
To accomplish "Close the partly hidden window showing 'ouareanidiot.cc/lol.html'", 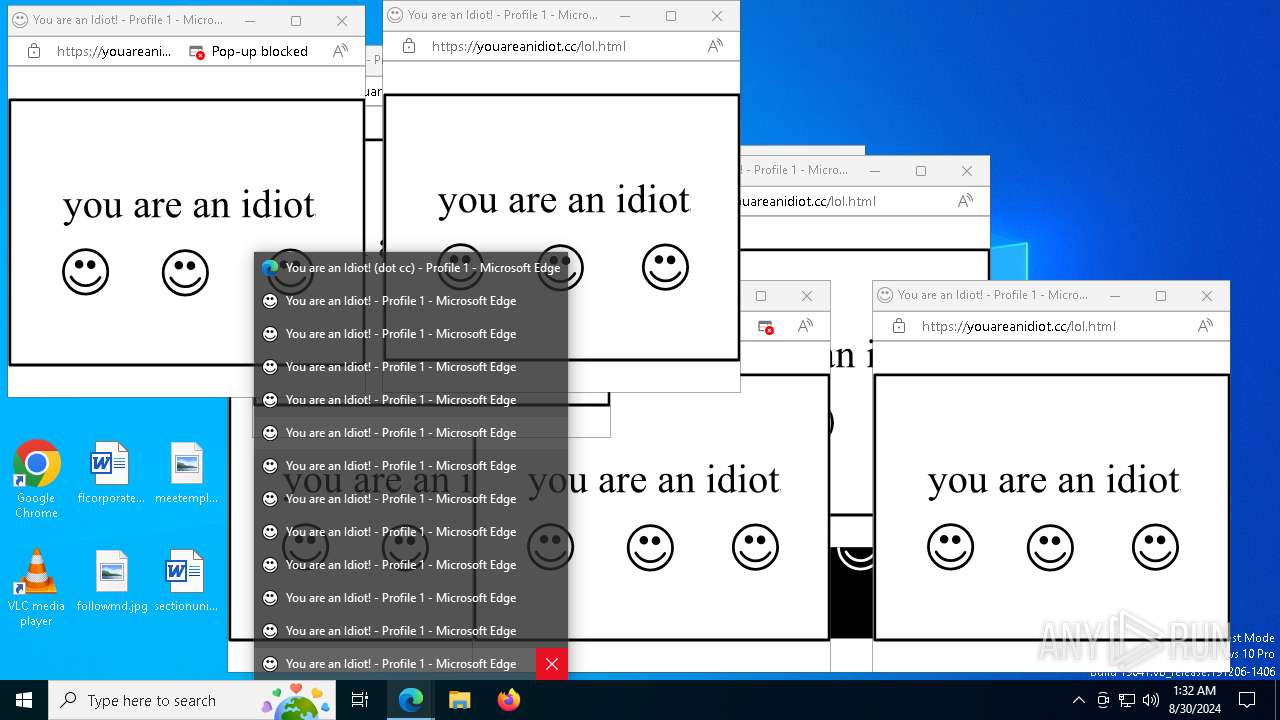I will pos(967,171).
